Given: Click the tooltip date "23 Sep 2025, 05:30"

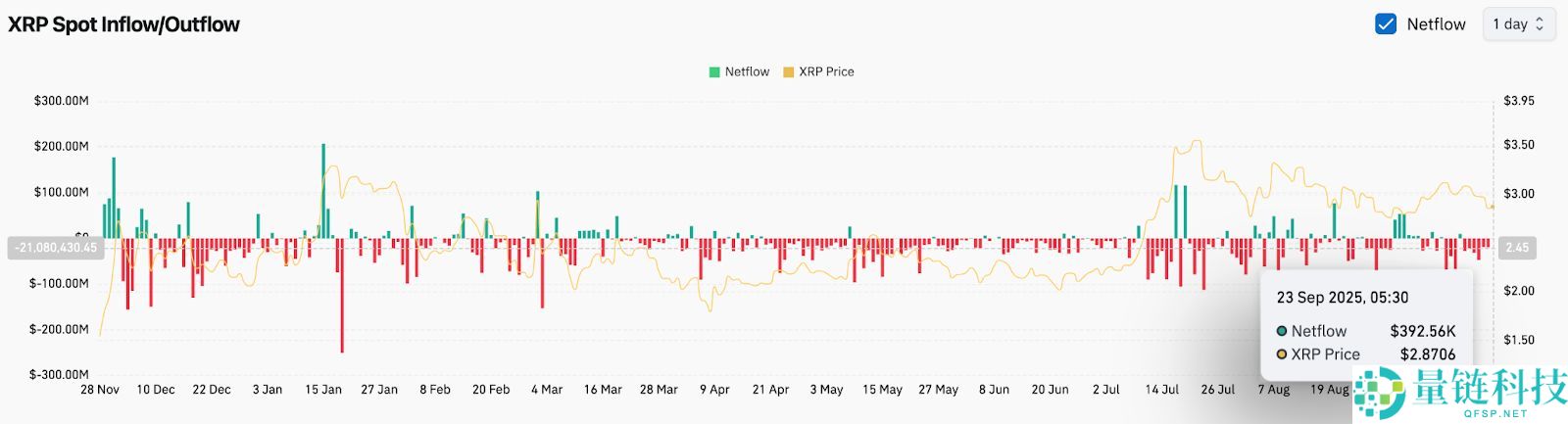Looking at the screenshot, I should (1342, 298).
